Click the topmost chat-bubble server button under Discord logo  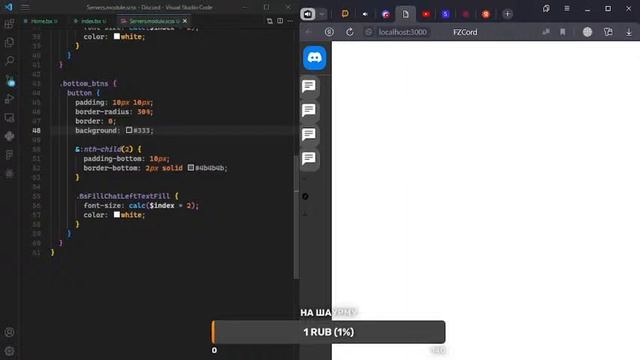[309, 86]
